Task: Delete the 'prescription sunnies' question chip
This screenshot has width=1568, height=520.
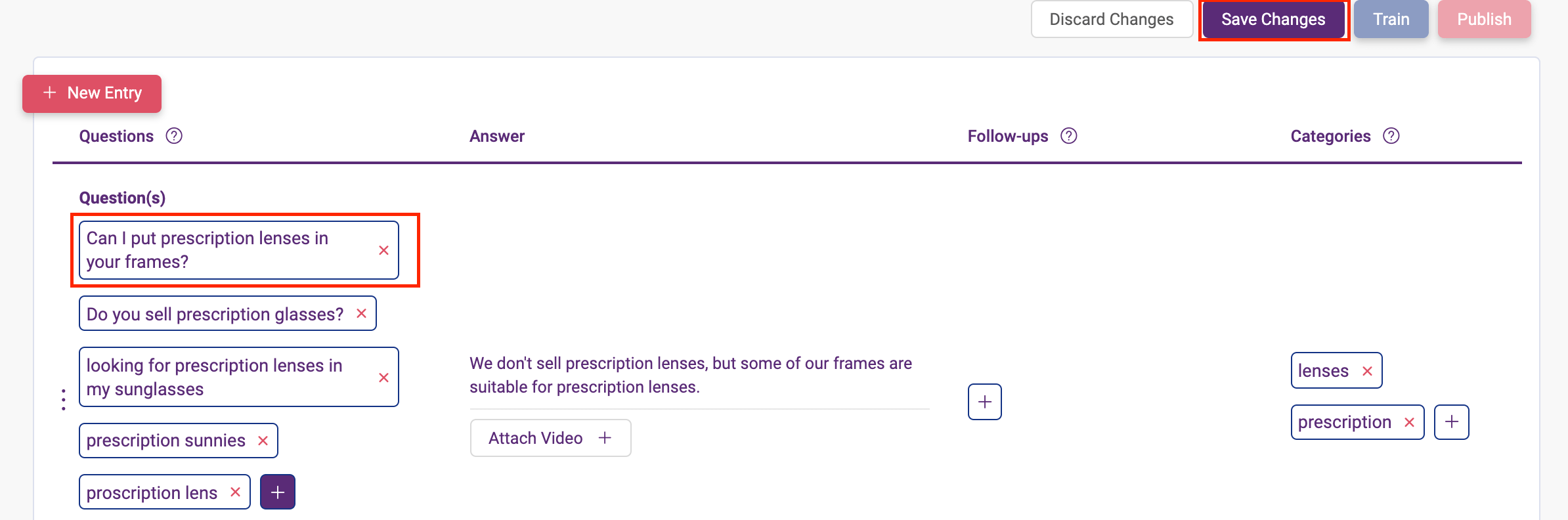Action: click(263, 441)
